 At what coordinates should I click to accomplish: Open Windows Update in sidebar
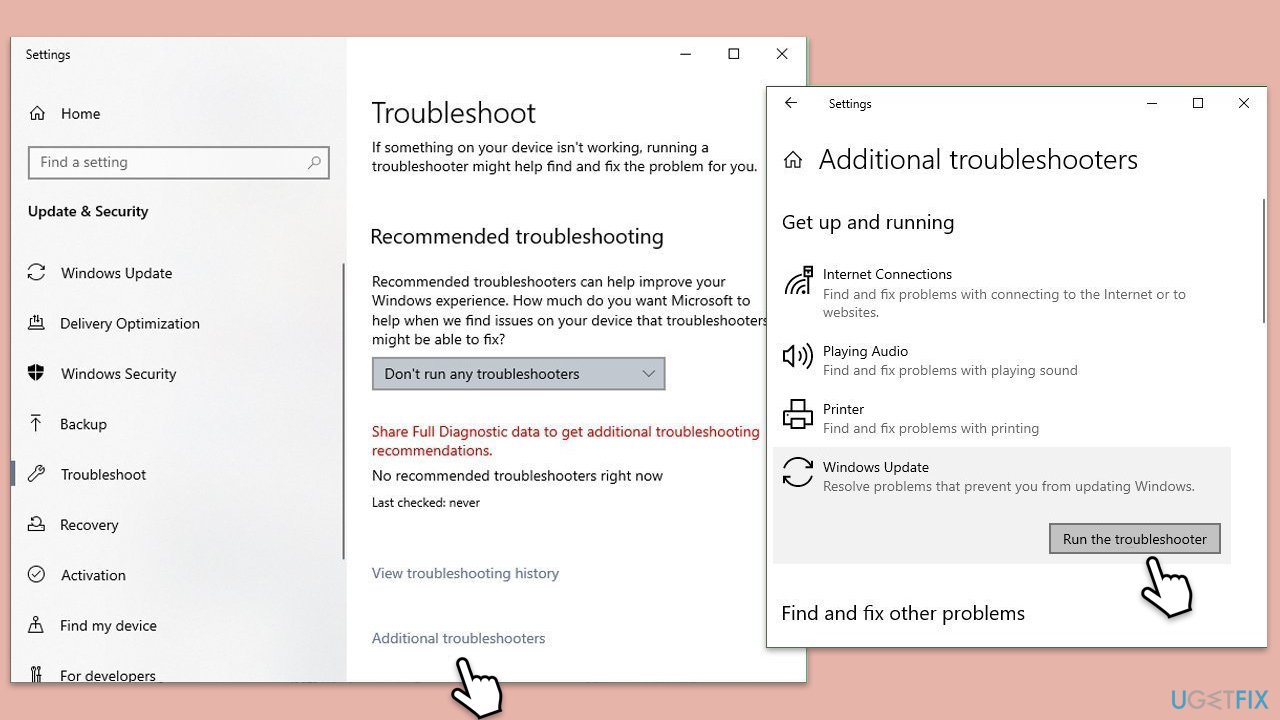116,273
